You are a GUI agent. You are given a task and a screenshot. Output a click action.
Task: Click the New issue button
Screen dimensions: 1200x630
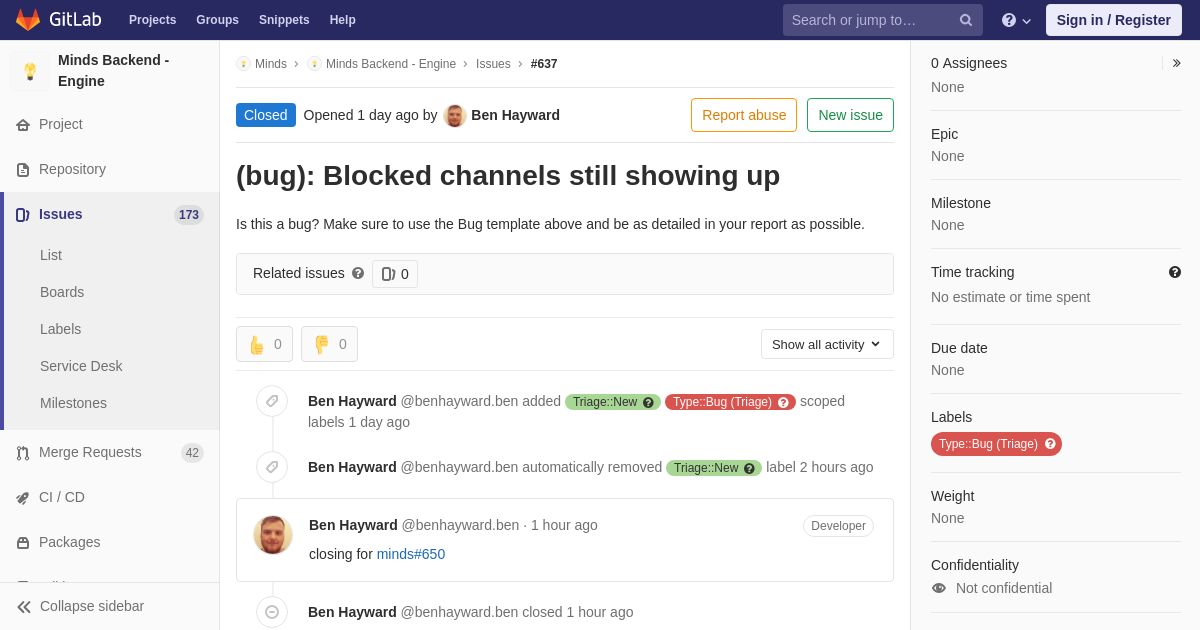pyautogui.click(x=850, y=115)
